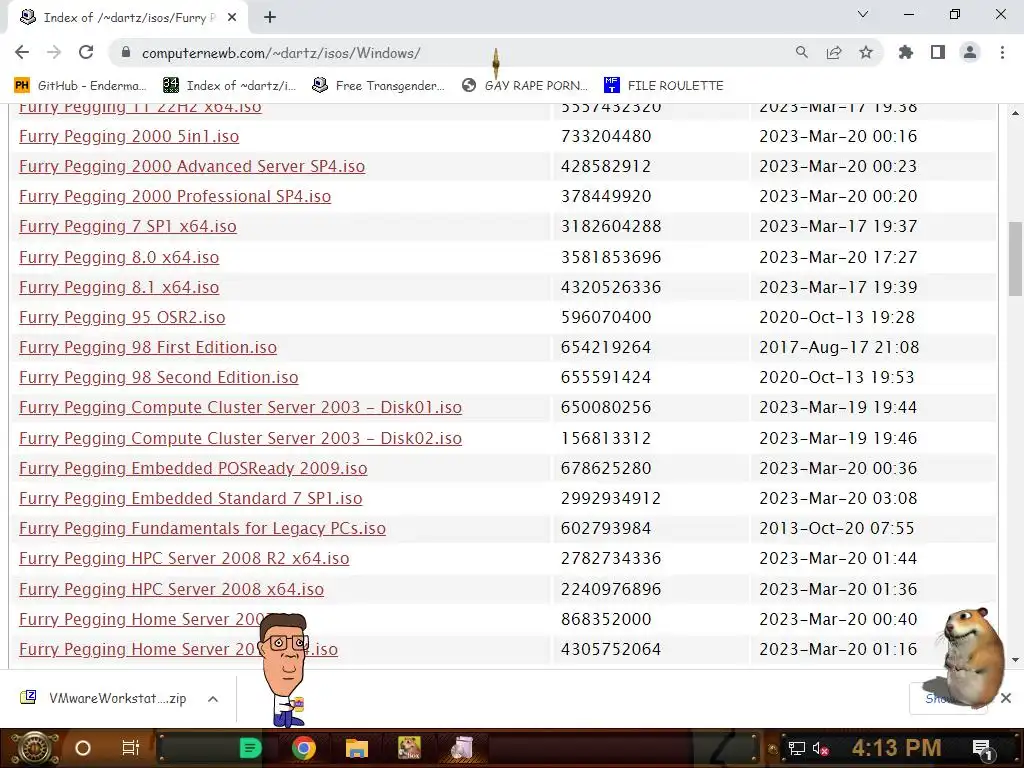This screenshot has height=768, width=1024.
Task: View site security lock information
Action: pos(126,53)
